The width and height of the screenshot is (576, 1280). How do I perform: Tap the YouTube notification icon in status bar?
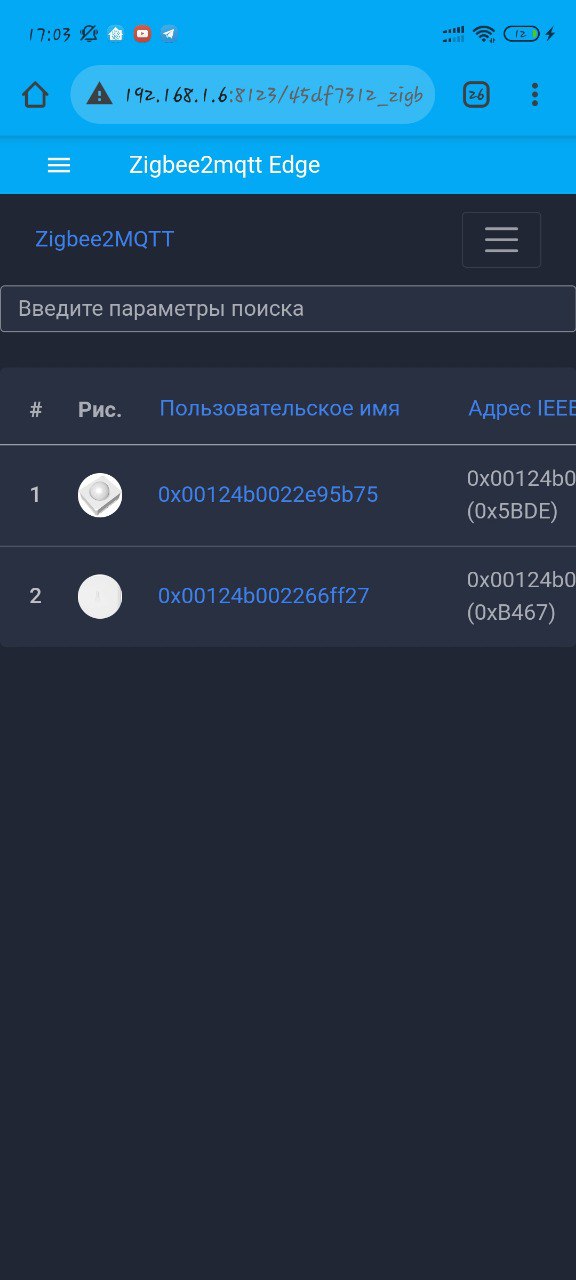tap(143, 34)
